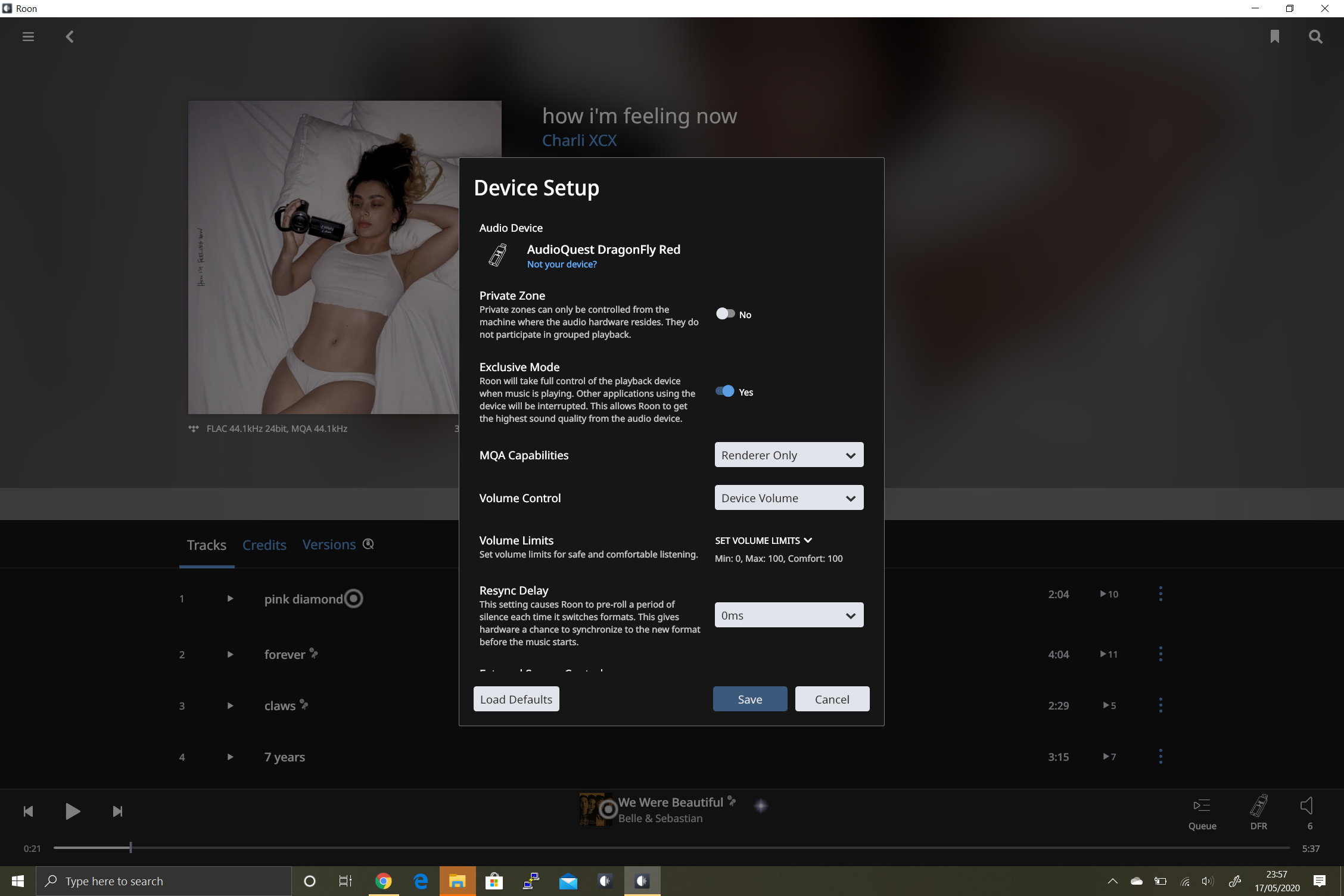This screenshot has height=896, width=1344.
Task: Open Chrome from the taskbar
Action: (384, 881)
